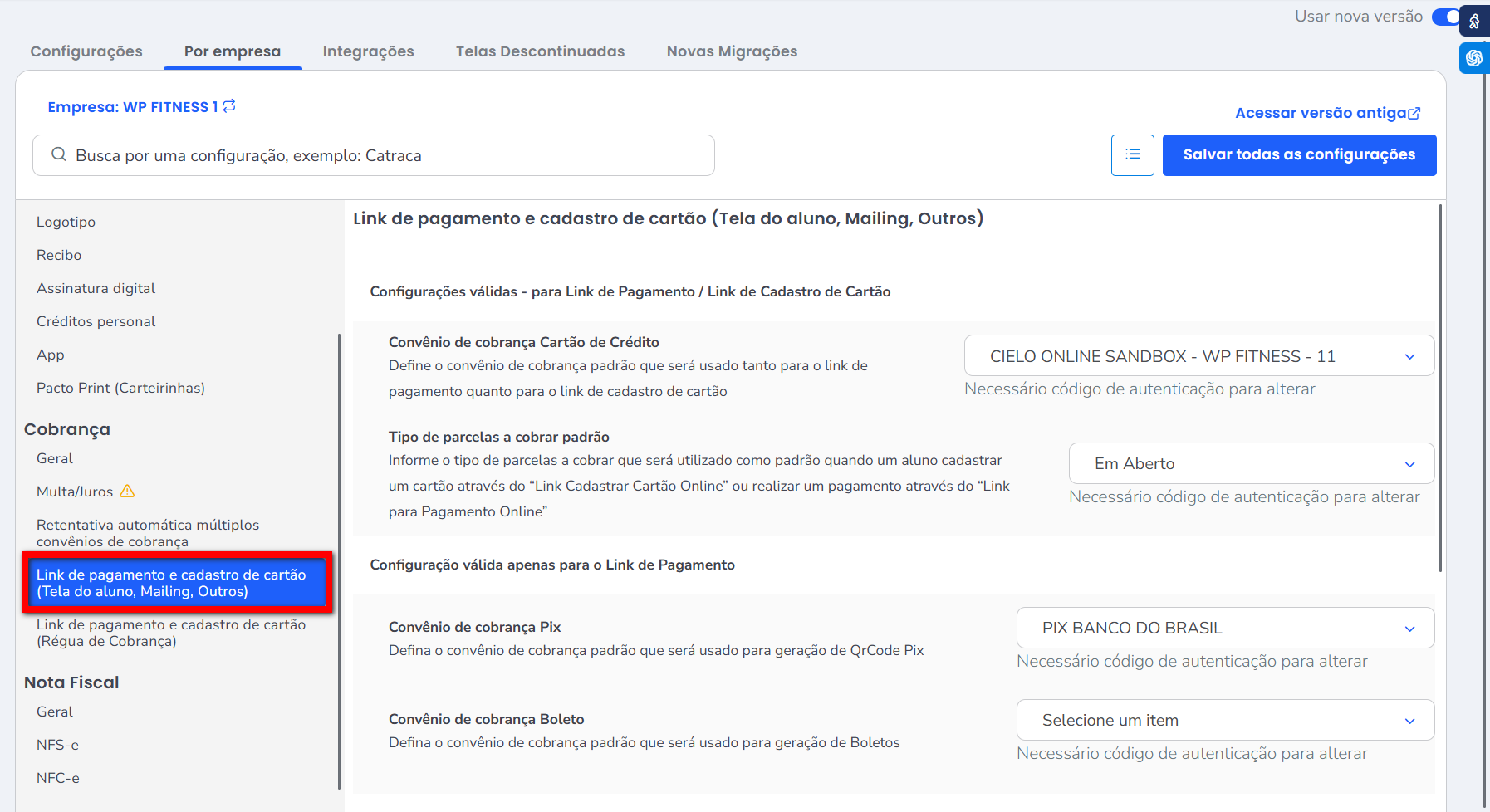Switch to the Integrações tab
Screen dimensions: 1490x812
point(368,51)
